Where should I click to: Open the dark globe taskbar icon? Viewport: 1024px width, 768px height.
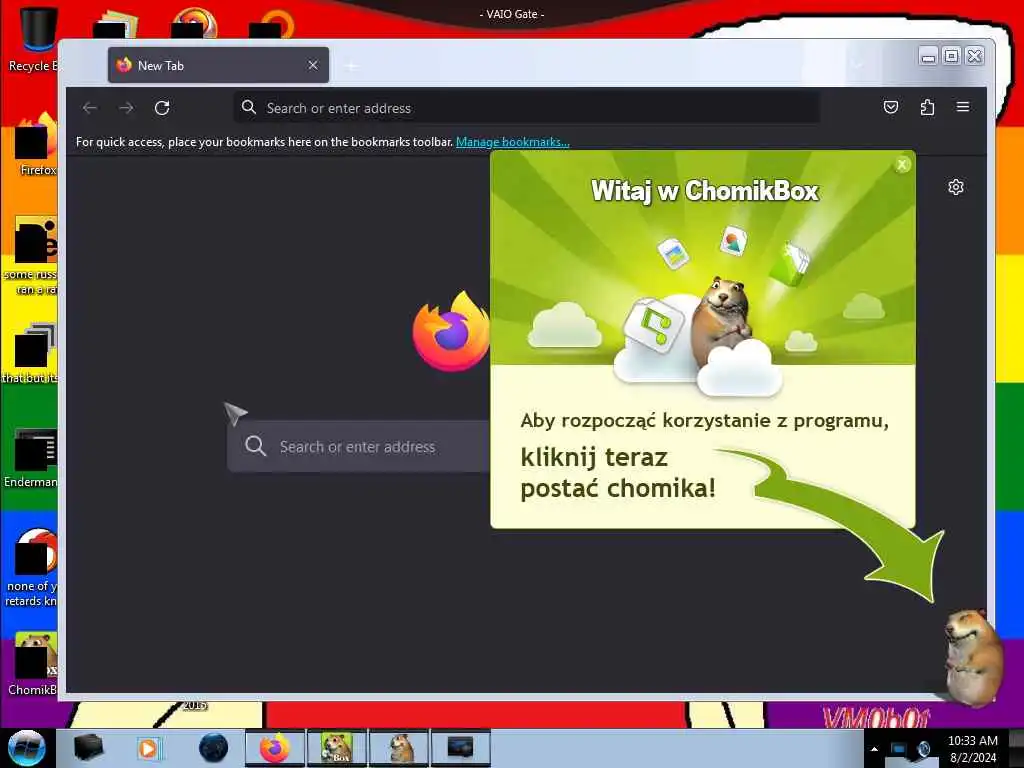[x=213, y=748]
